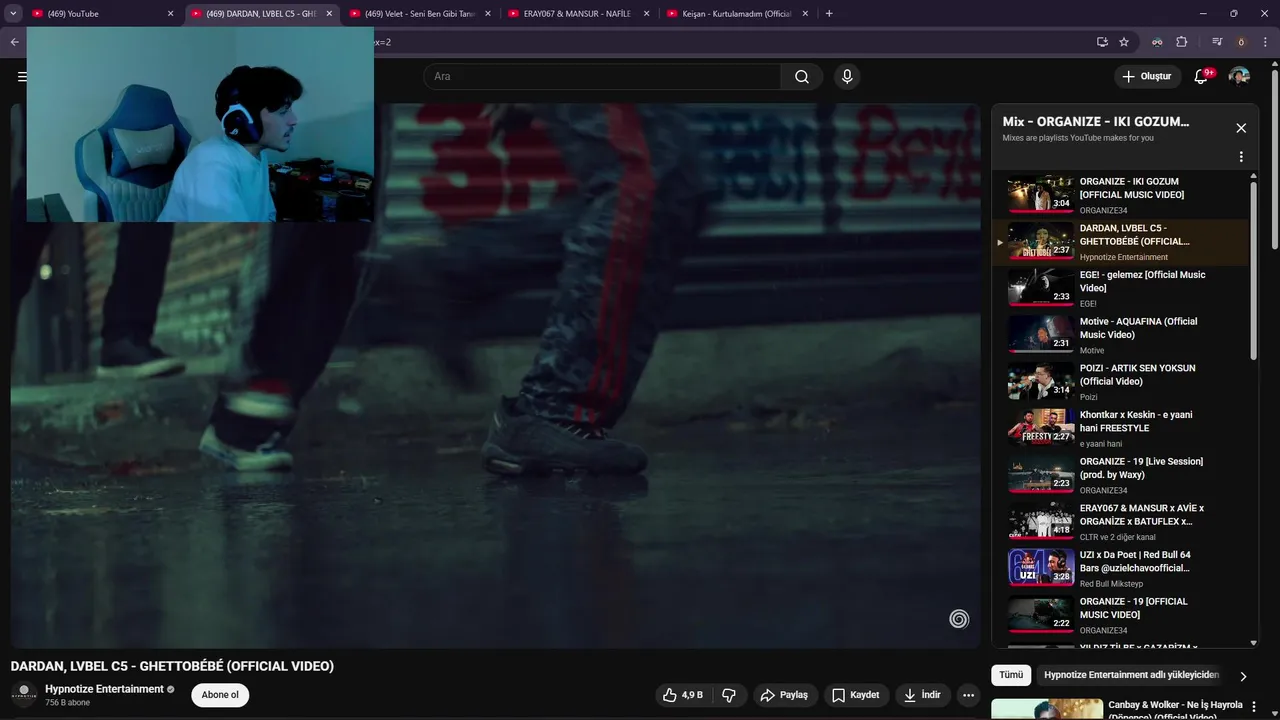Click the Paylaş share button
The height and width of the screenshot is (720, 1280).
pos(784,695)
